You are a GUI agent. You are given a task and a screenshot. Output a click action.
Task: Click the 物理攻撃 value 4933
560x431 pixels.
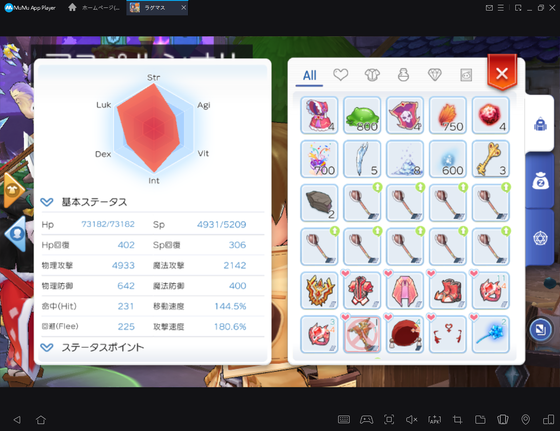tap(123, 265)
